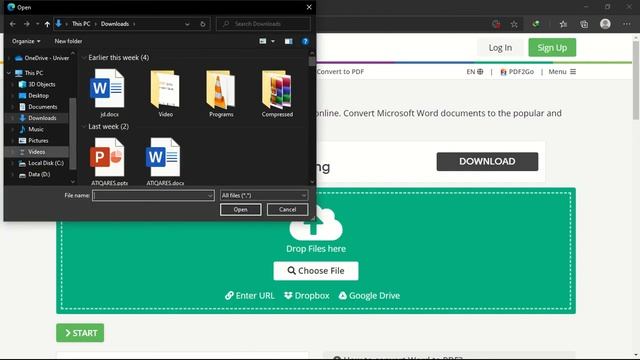Choose Enter URL upload option
Screen dimensions: 640x360
pyautogui.click(x=250, y=296)
